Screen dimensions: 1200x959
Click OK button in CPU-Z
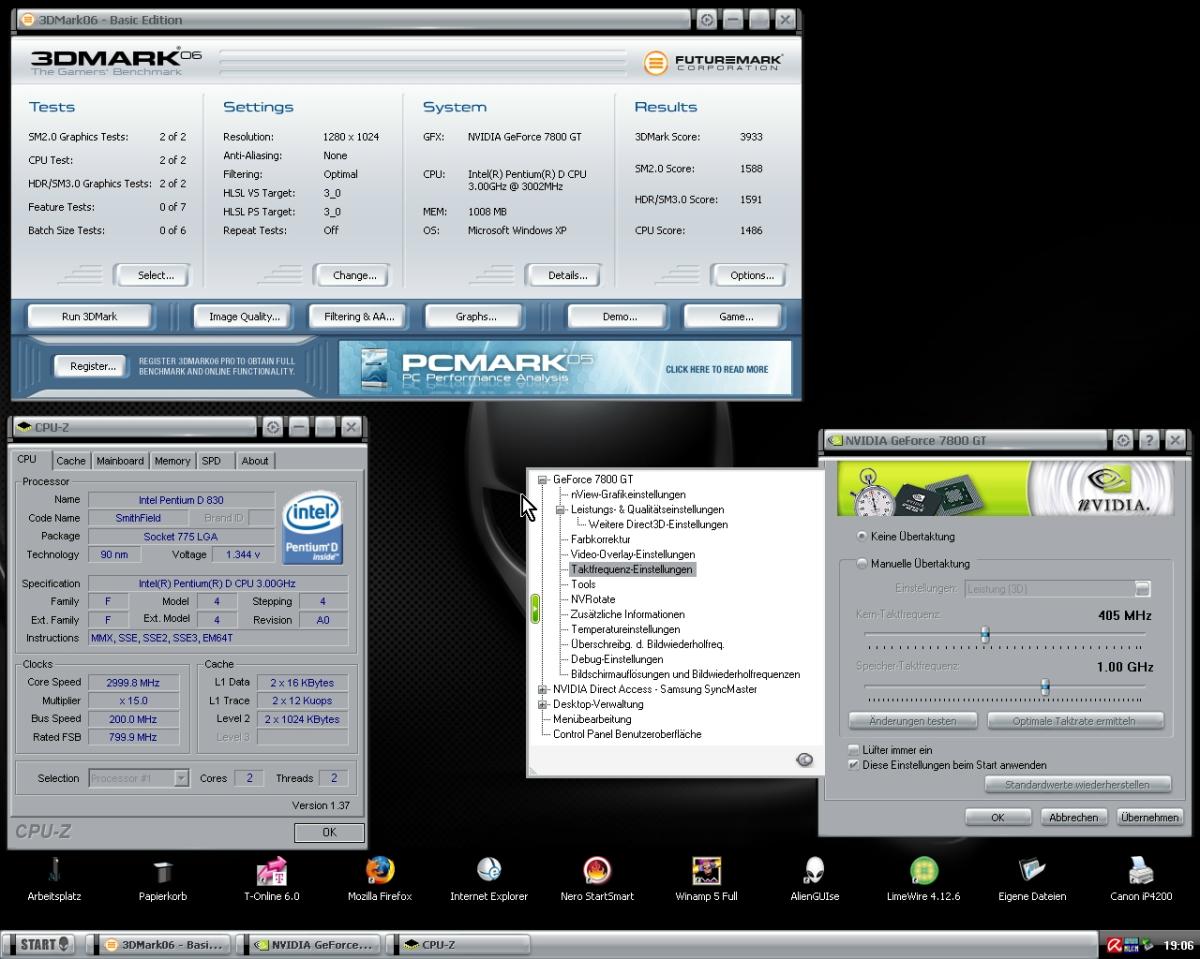pos(329,832)
